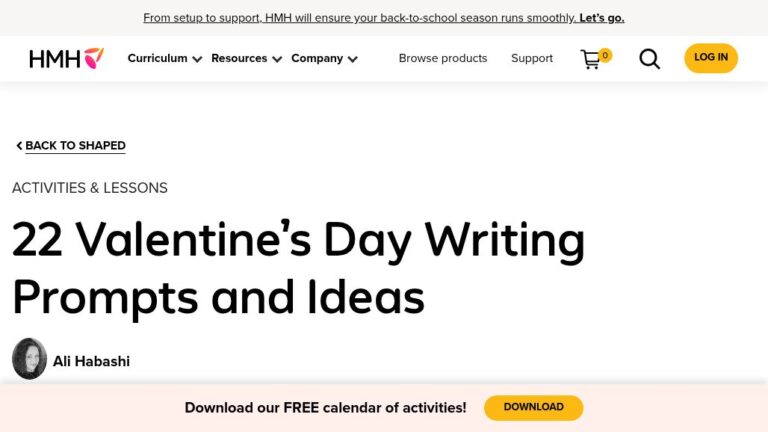The width and height of the screenshot is (768, 432).
Task: Expand the Curriculum dropdown menu
Action: click(x=165, y=58)
